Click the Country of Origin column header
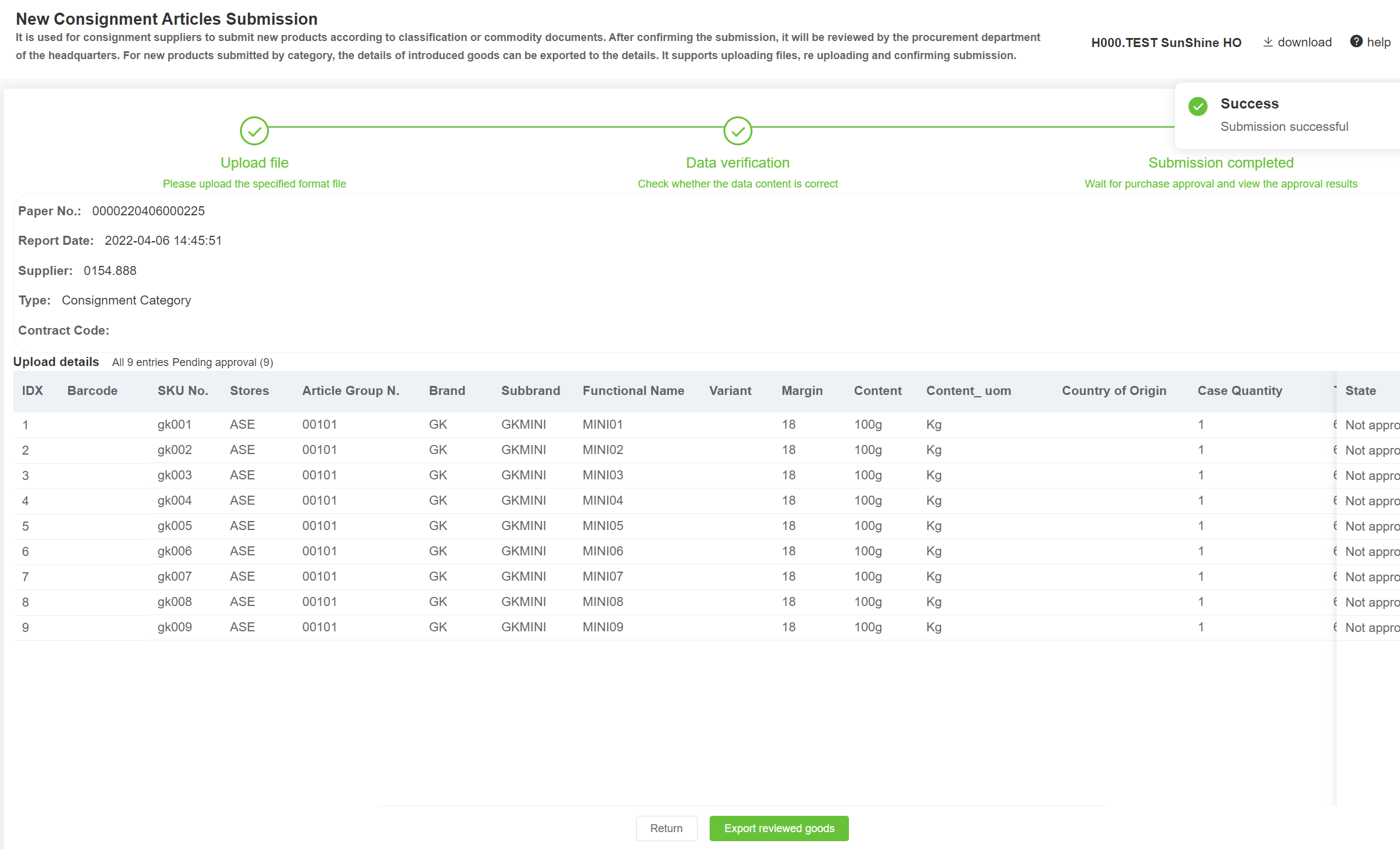 pos(1114,391)
